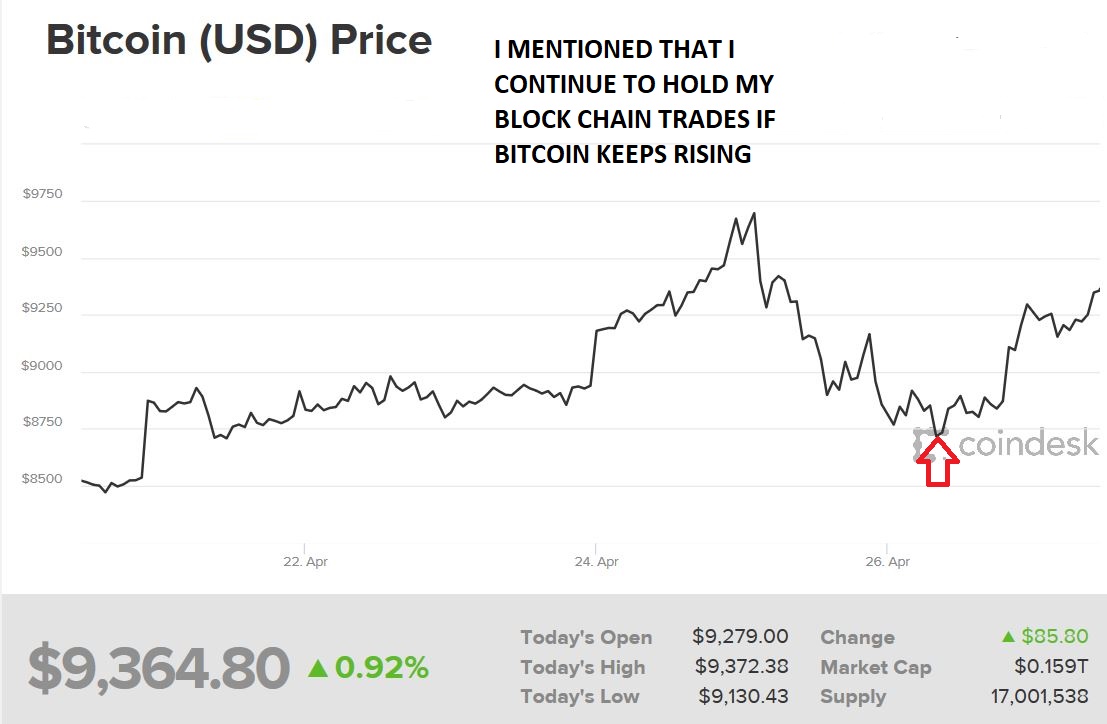Click the Bitcoin (USD) Price title
The image size is (1107, 724).
(240, 41)
